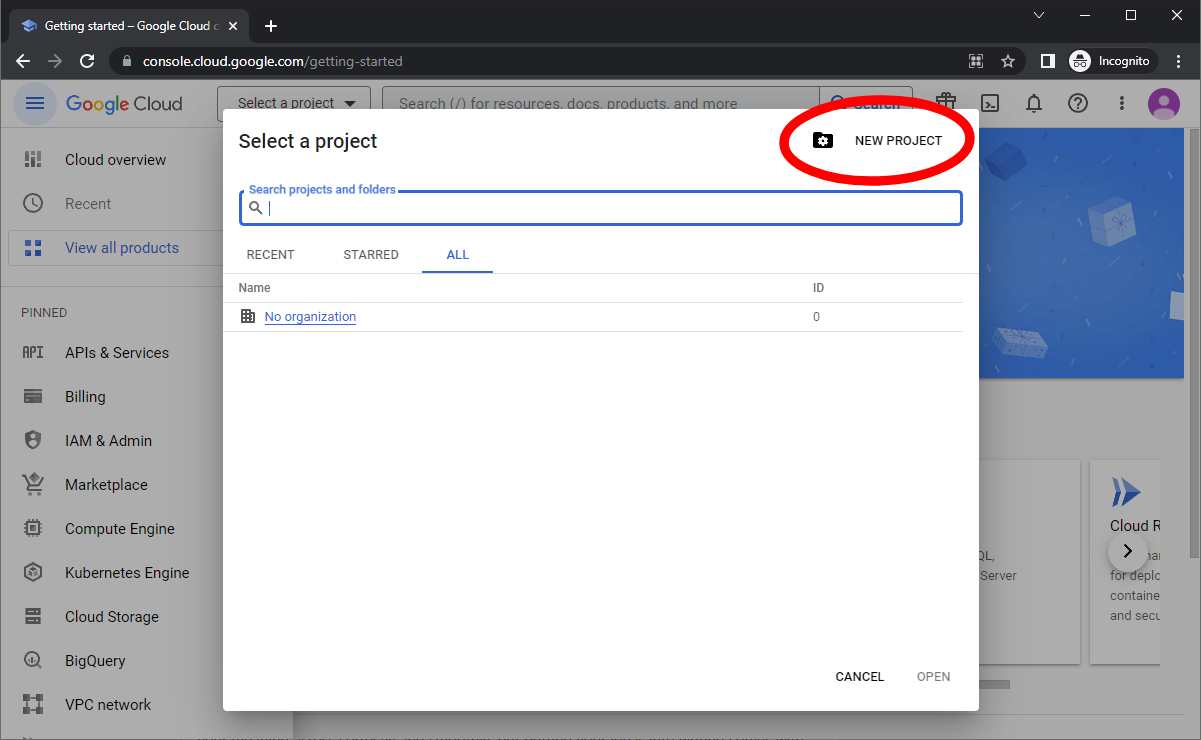Bookmark page with the star icon
Screen dimensions: 1201x740
click(x=1008, y=61)
